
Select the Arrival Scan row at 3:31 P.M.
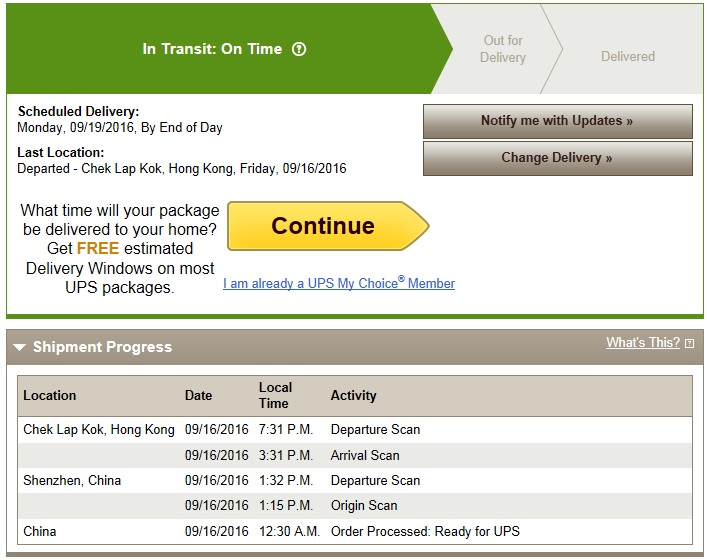tap(355, 455)
